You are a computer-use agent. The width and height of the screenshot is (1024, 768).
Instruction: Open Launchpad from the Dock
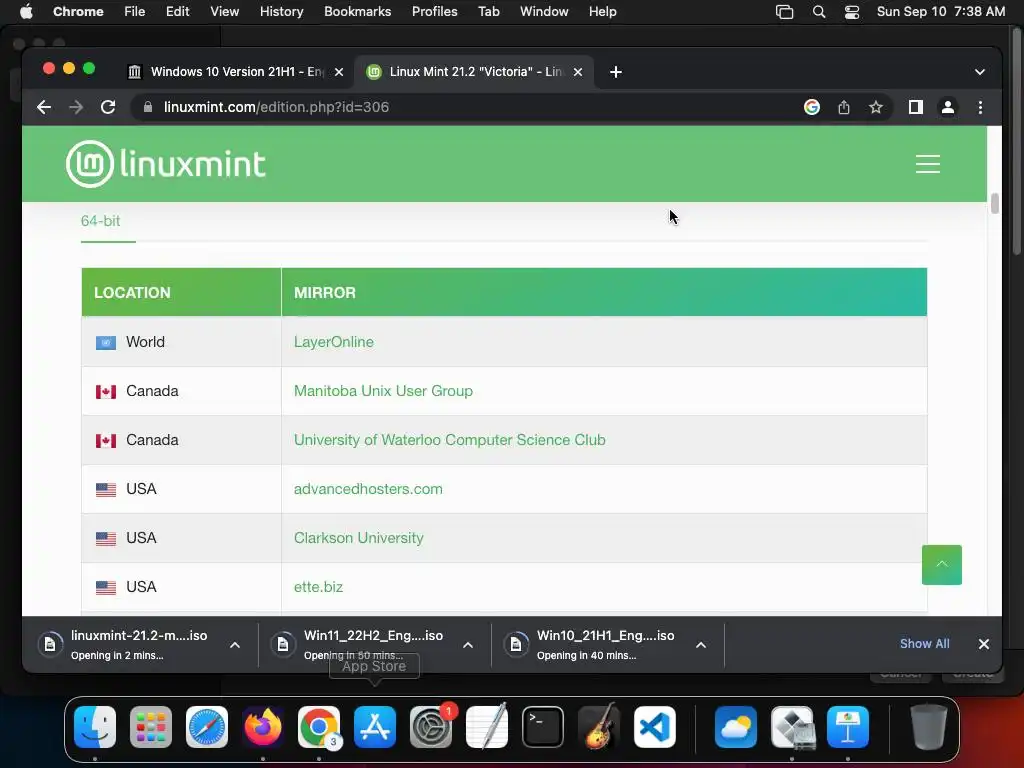(151, 727)
